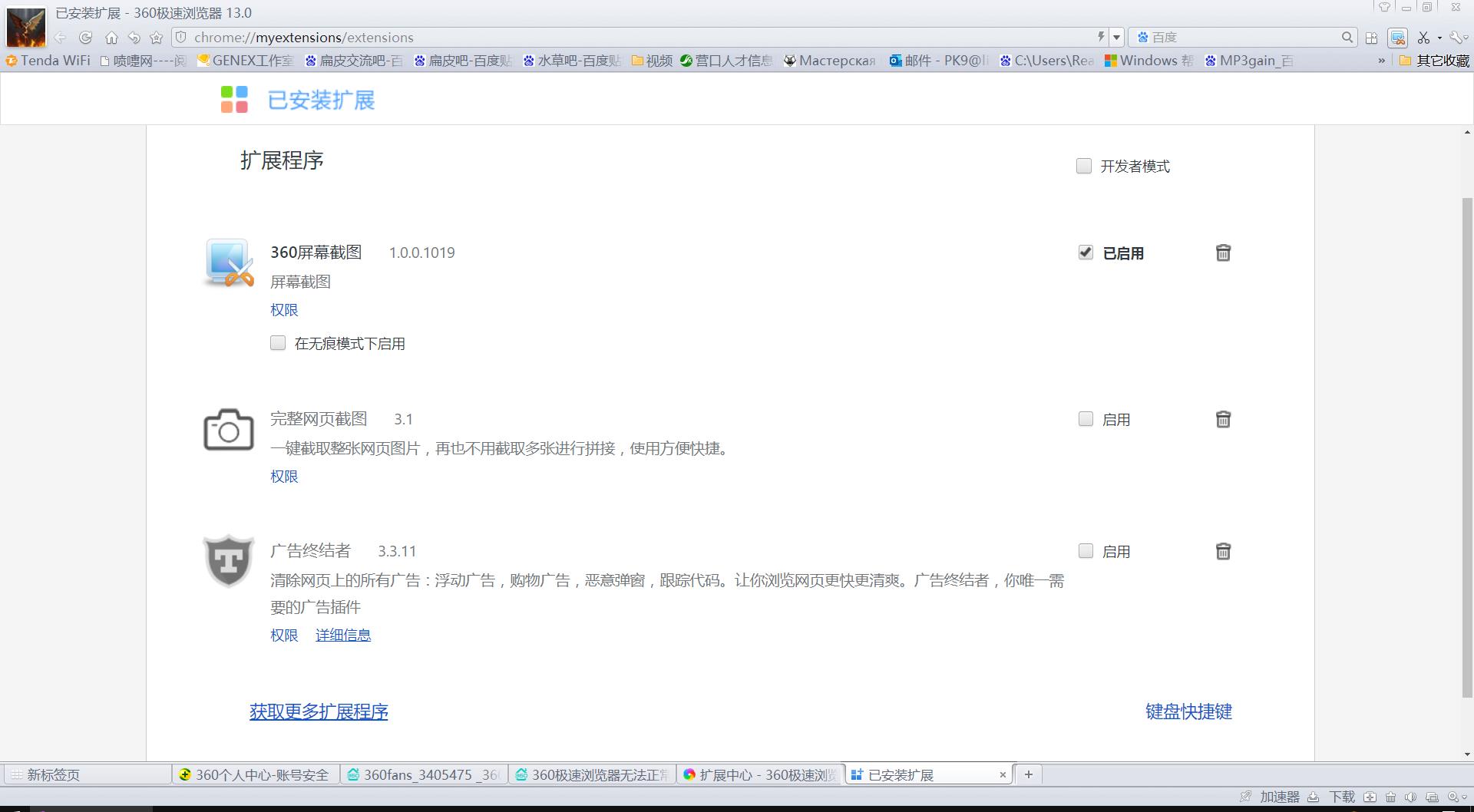1474x812 pixels.
Task: Show more bookmarks with the chevron
Action: (x=1382, y=61)
